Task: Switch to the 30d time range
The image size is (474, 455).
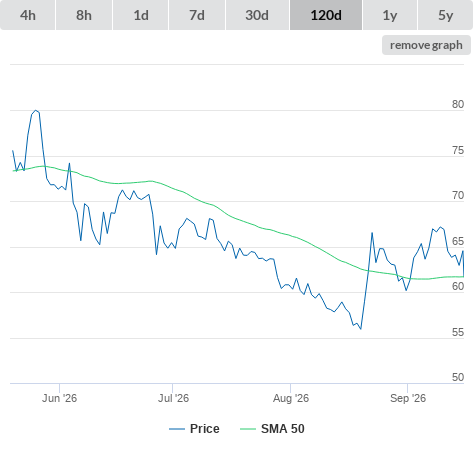Action: pos(257,15)
